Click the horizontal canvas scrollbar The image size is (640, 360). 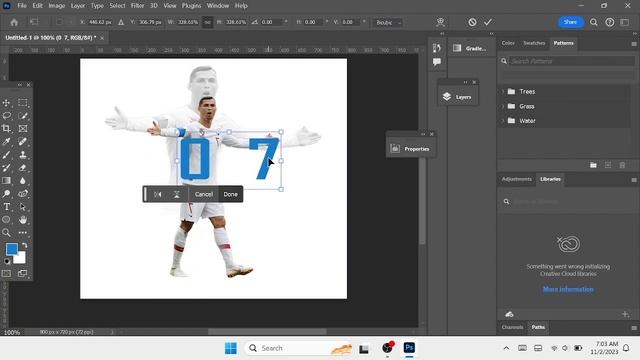click(x=267, y=331)
